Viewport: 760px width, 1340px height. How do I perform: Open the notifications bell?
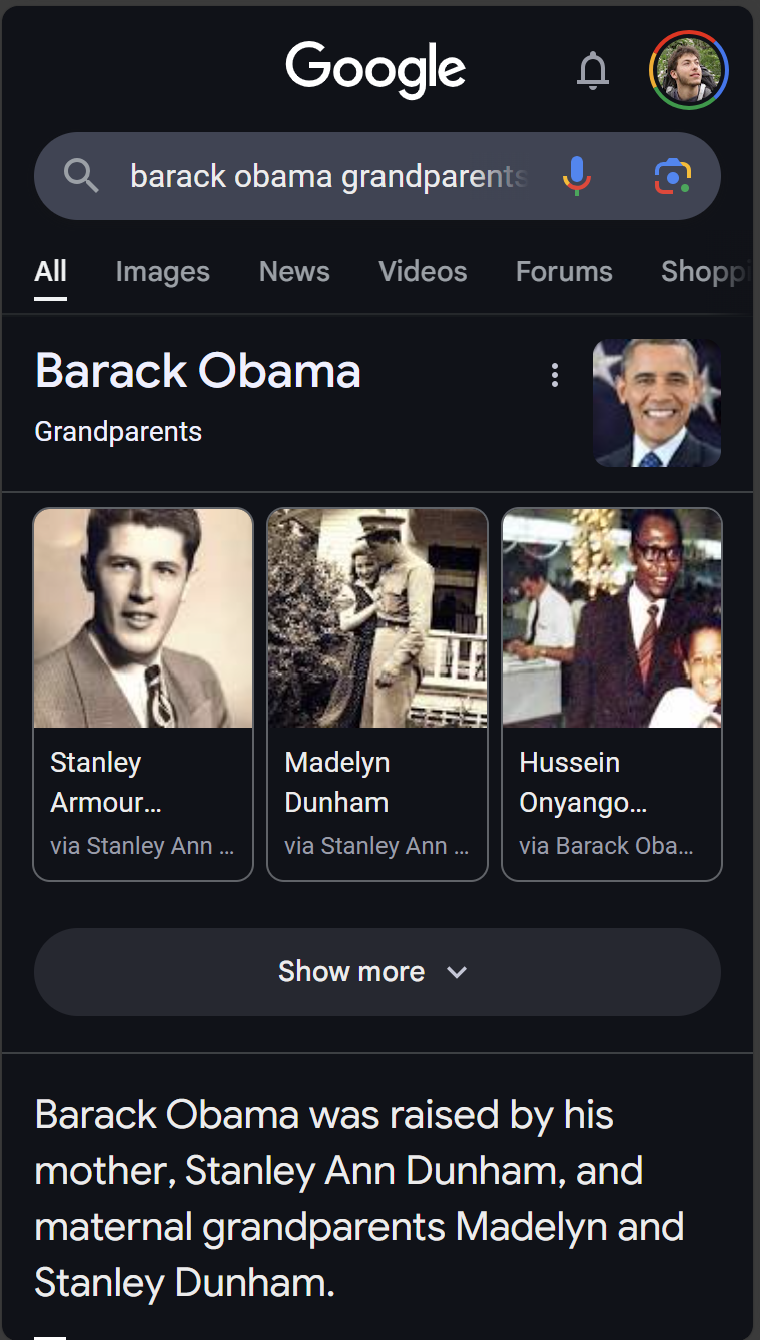pos(593,70)
